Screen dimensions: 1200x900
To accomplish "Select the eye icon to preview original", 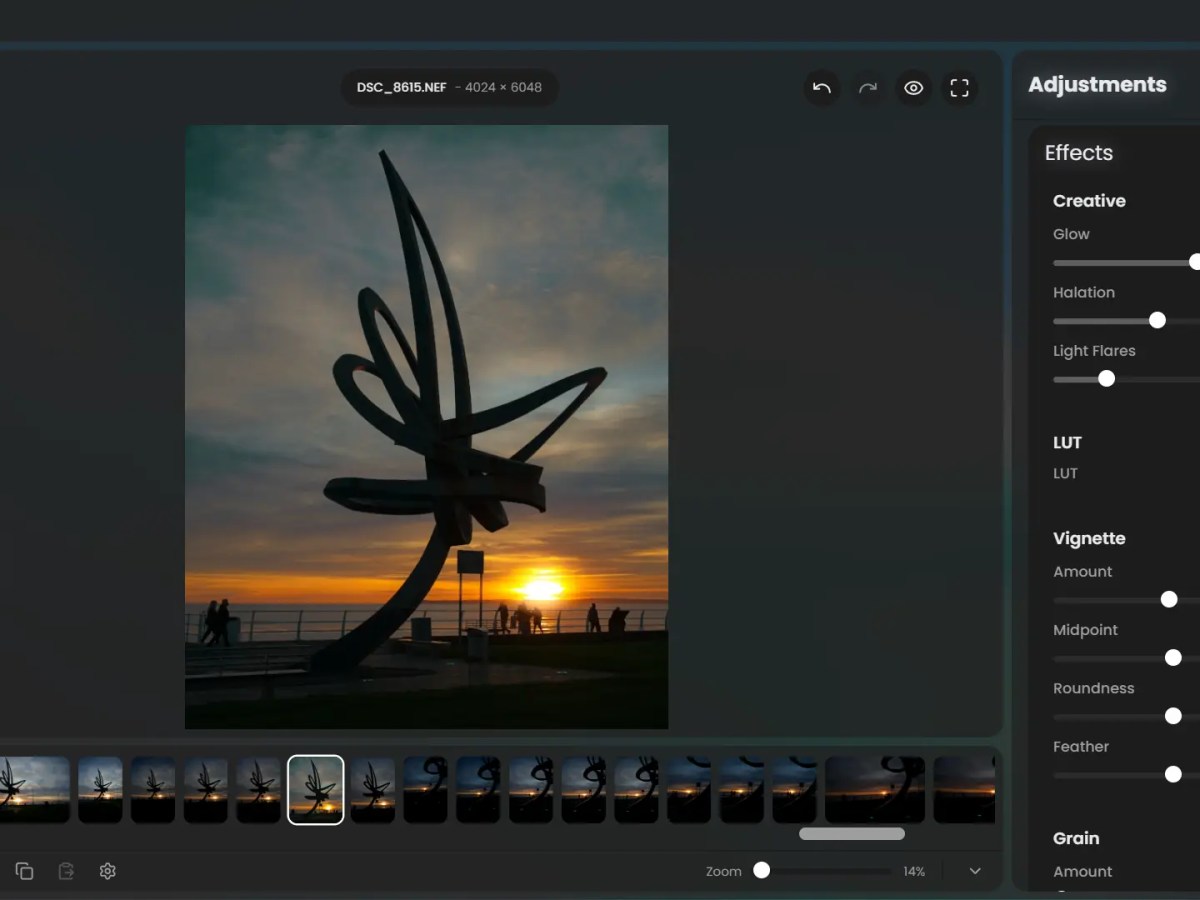I will tap(913, 88).
